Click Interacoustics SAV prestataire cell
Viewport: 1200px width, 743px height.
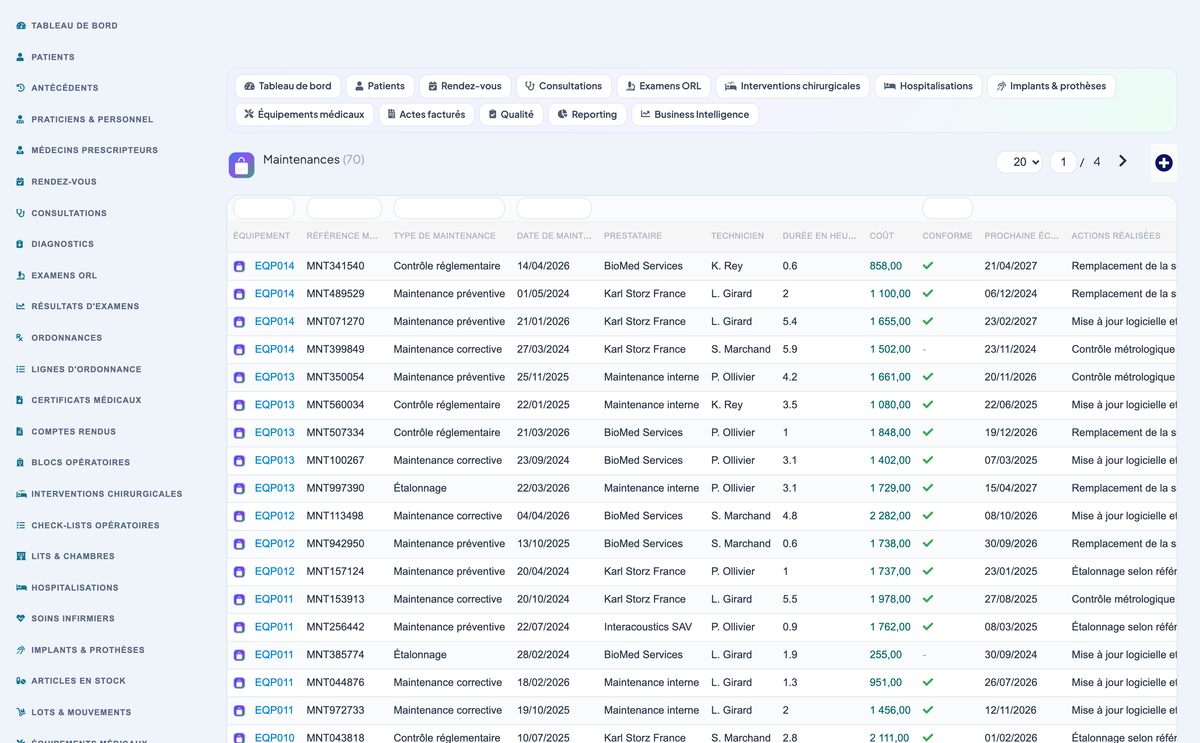tap(648, 627)
